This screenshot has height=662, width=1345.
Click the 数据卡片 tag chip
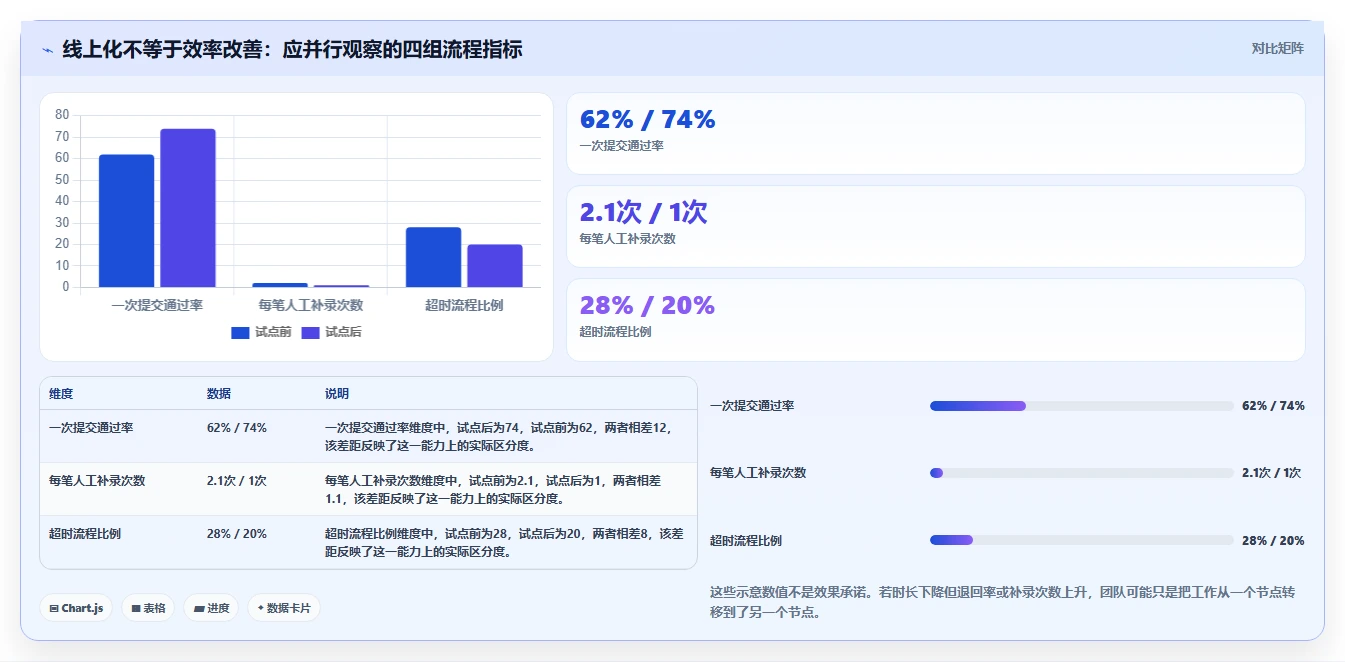click(284, 608)
